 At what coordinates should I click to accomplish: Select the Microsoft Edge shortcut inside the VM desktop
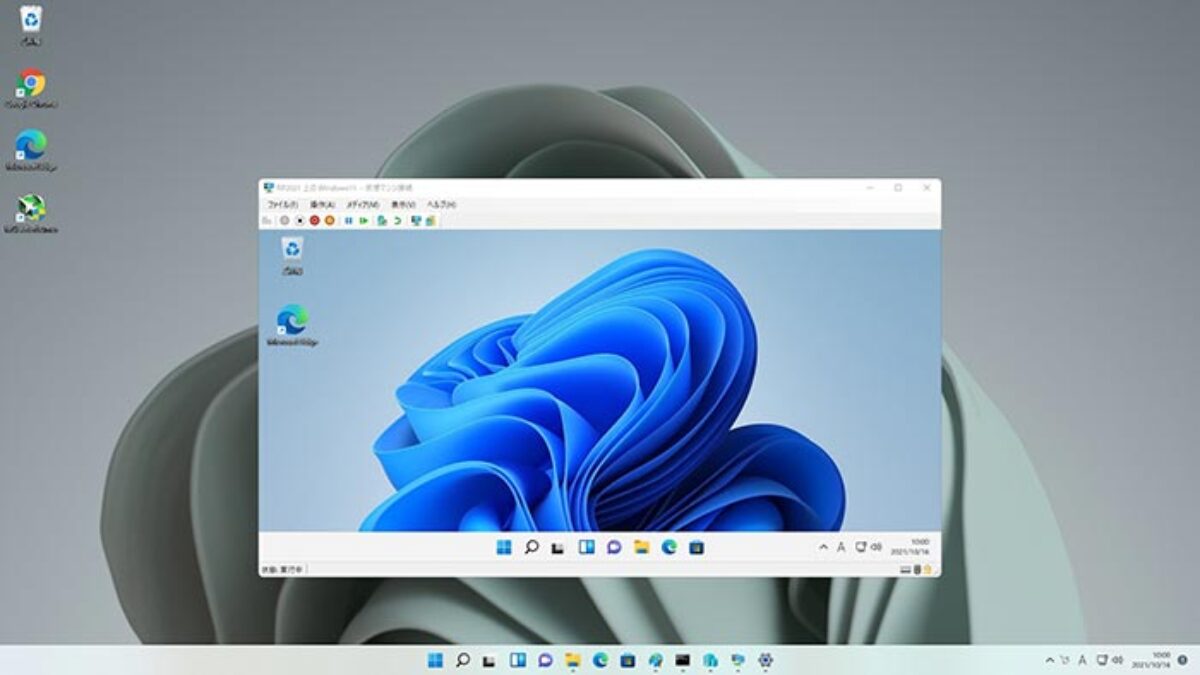coord(292,325)
